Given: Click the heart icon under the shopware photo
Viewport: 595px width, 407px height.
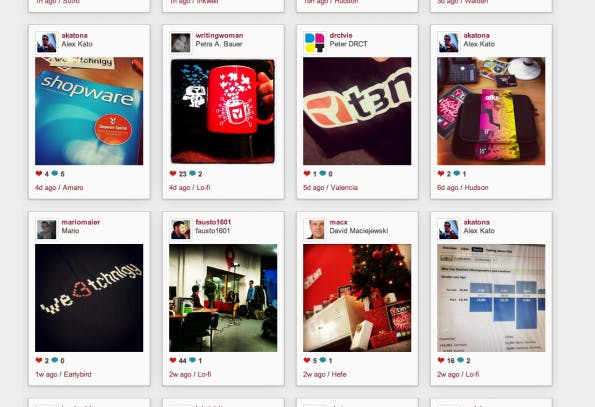Looking at the screenshot, I should click(x=39, y=173).
